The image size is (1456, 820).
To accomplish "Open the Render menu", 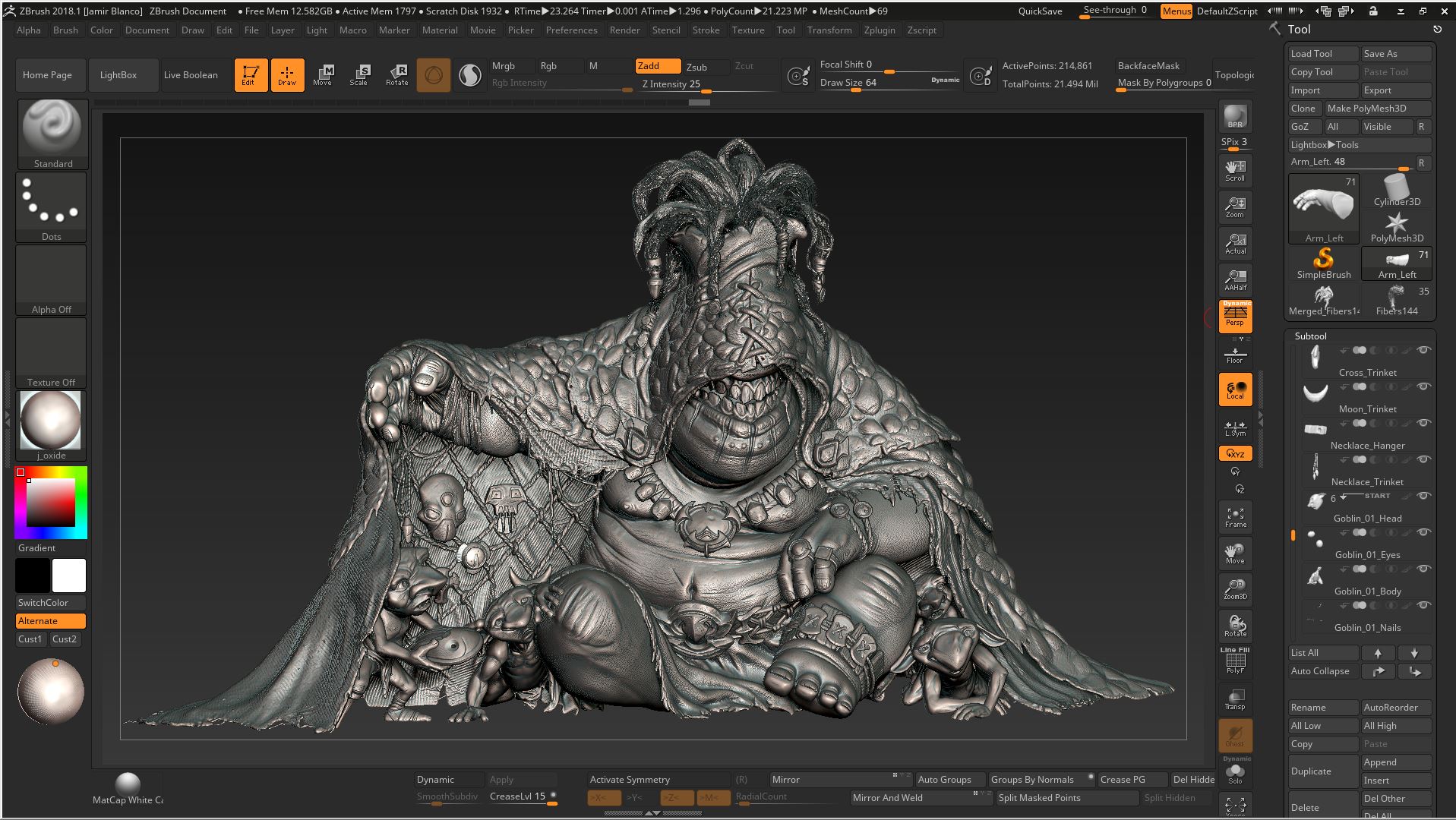I will (624, 30).
